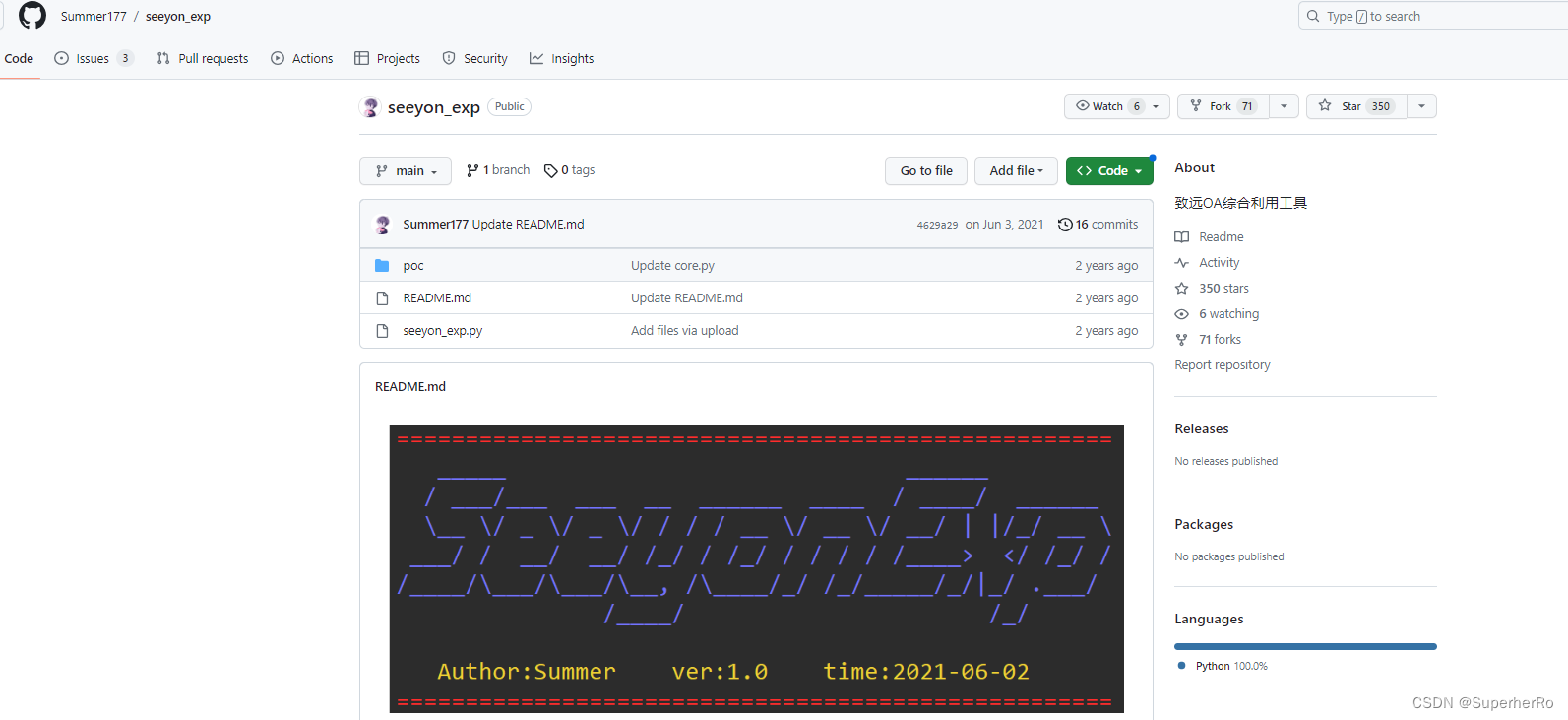Image resolution: width=1568 pixels, height=720 pixels.
Task: Click the Python language progress bar
Action: click(1305, 646)
